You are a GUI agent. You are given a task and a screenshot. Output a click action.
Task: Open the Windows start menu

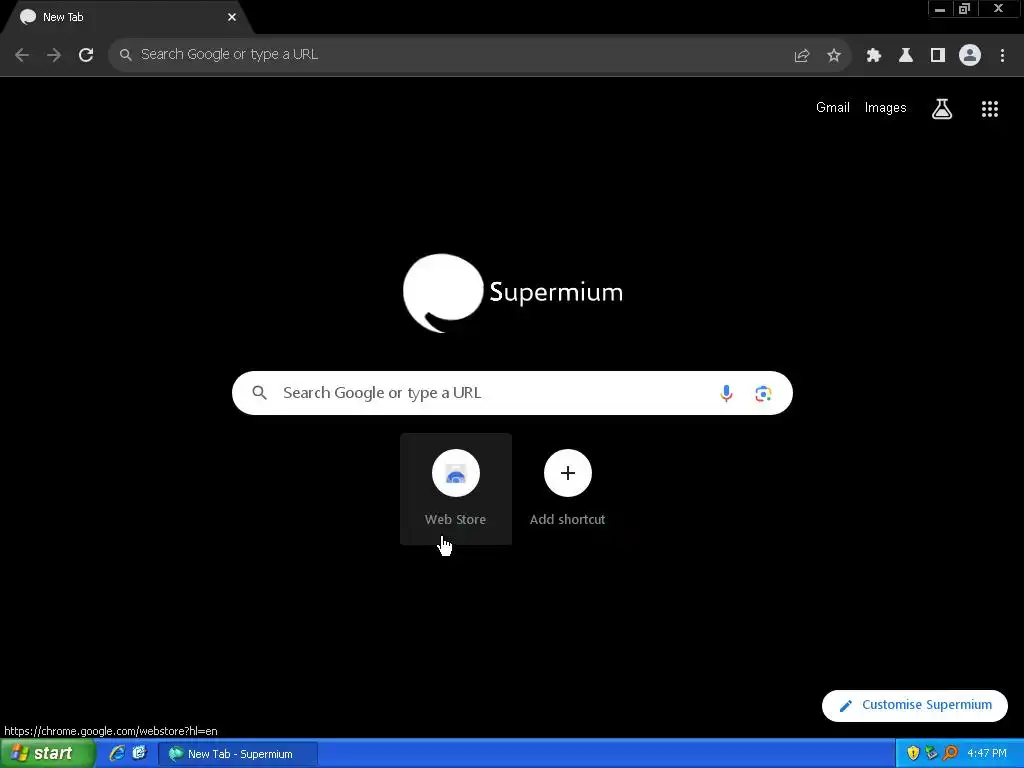47,754
